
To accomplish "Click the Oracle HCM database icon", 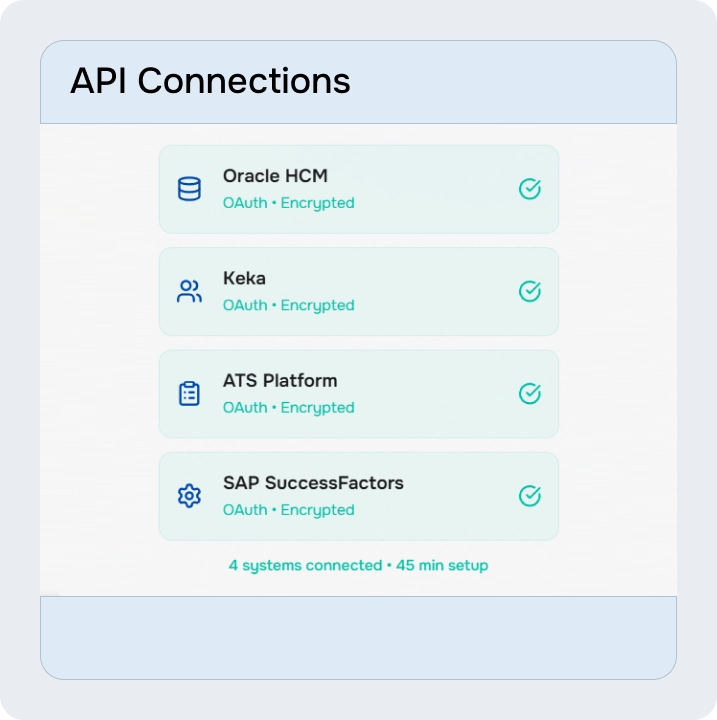I will click(189, 189).
